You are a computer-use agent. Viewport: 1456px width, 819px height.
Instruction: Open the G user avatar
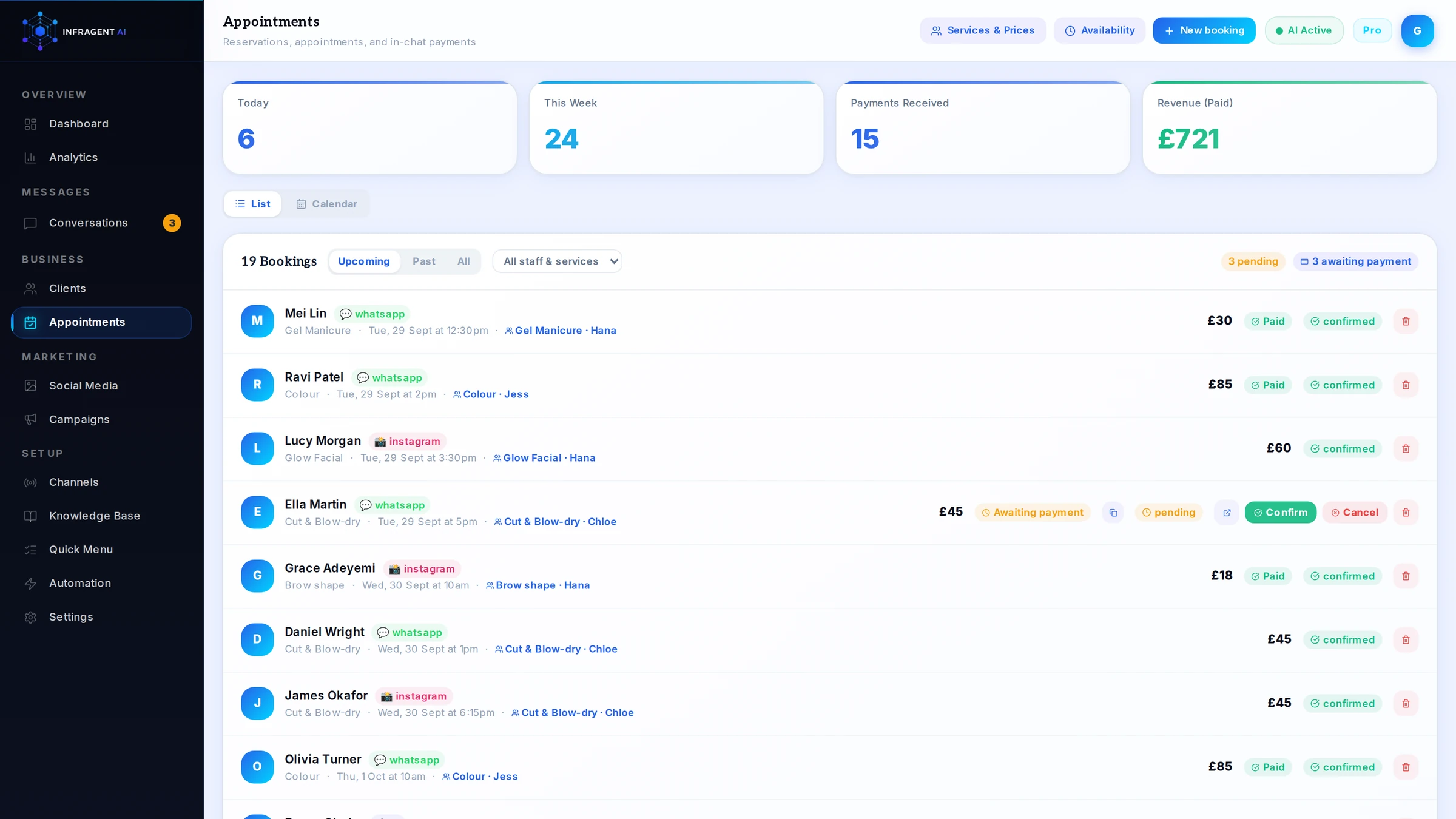pos(1417,31)
